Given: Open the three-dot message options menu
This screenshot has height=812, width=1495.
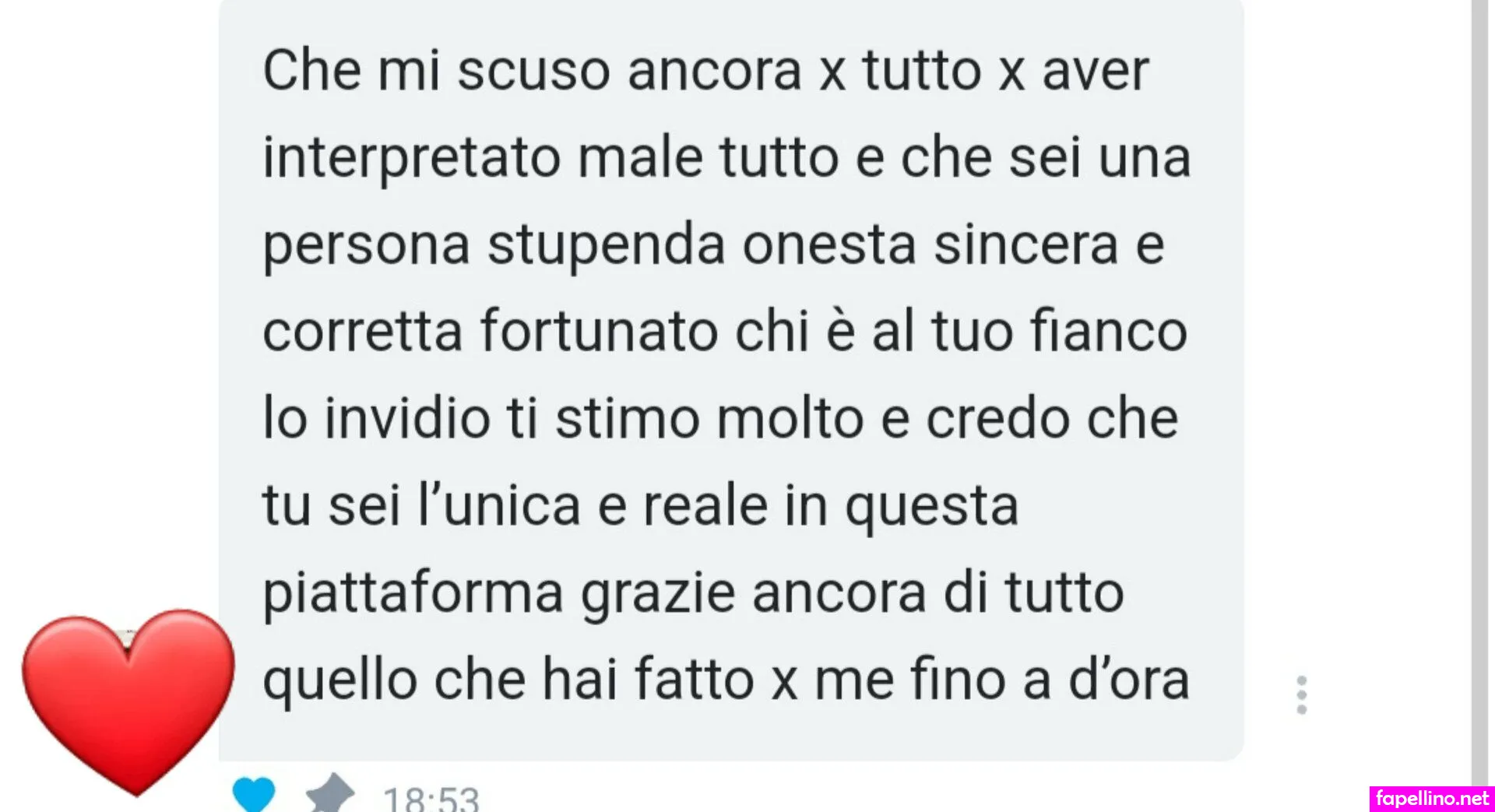Looking at the screenshot, I should point(1301,694).
